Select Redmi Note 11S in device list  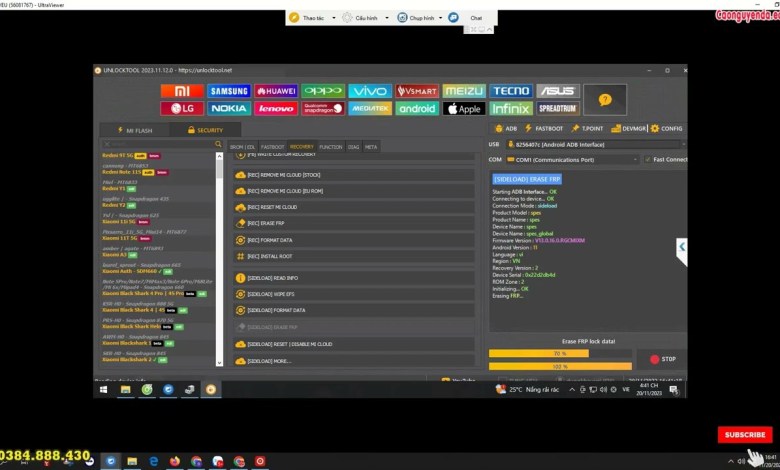coord(121,172)
